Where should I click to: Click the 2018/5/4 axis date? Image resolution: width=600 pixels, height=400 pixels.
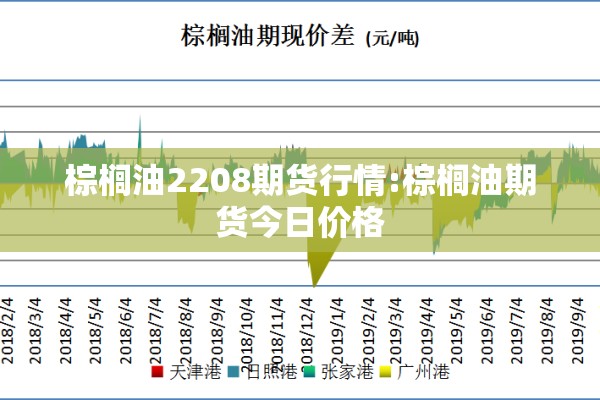pos(95,330)
